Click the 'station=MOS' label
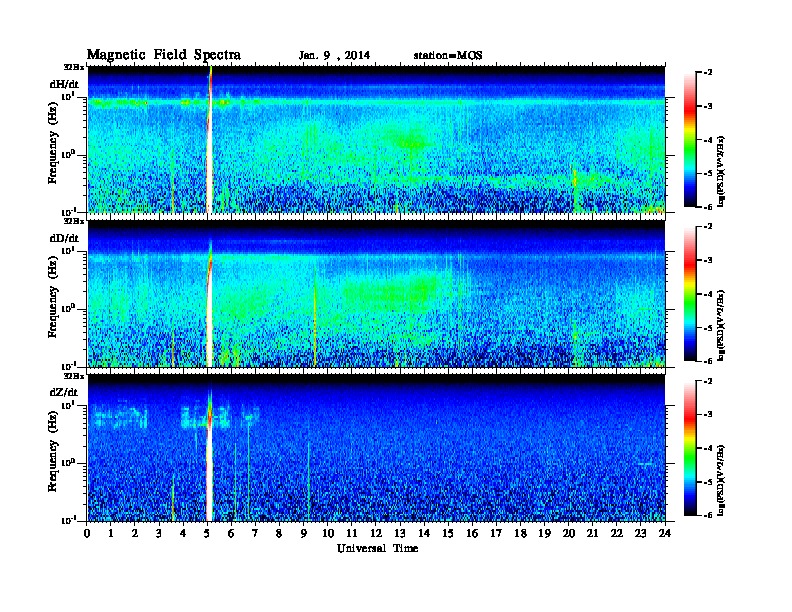 click(448, 56)
